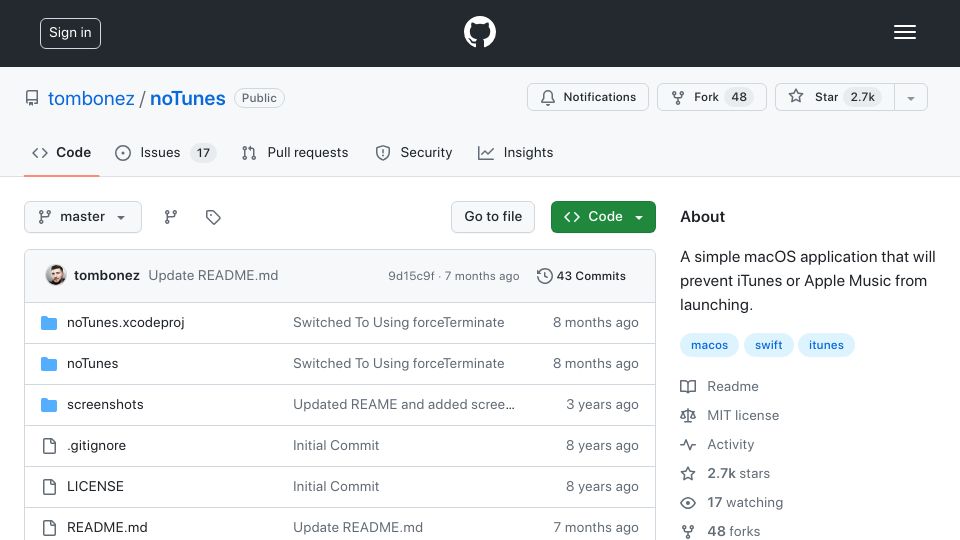Open the Activity link in About
The height and width of the screenshot is (540, 960).
[x=717, y=444]
